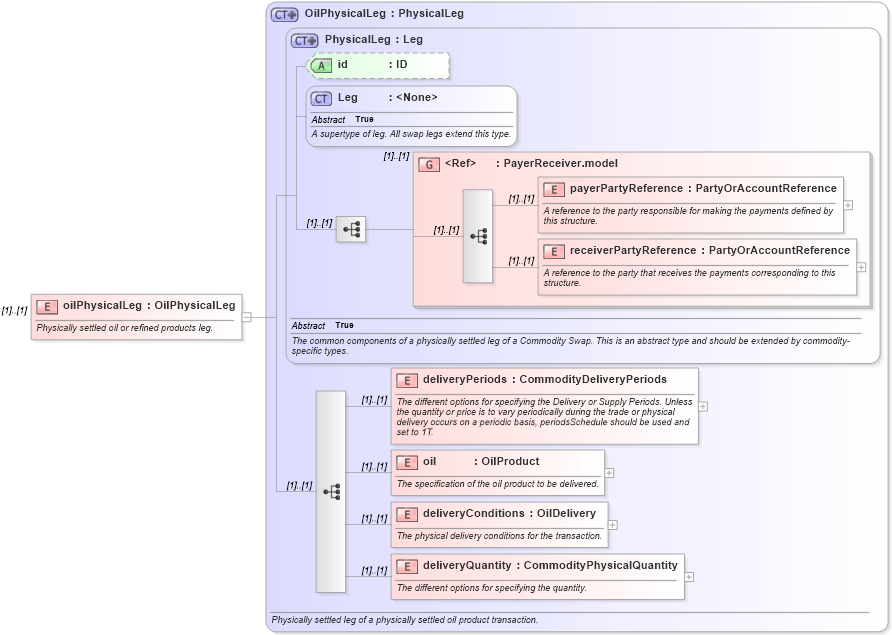Expand the receiverPartyReference element
892x635 pixels.
[861, 267]
